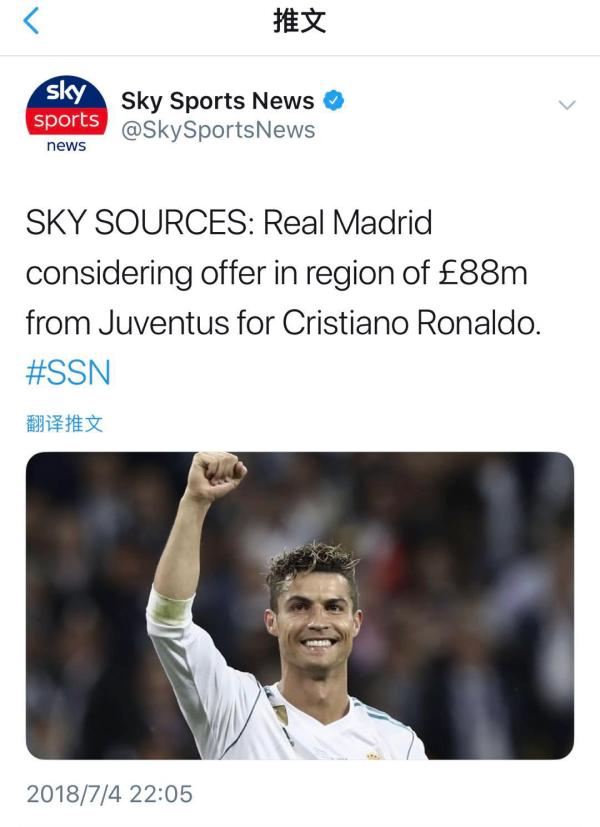This screenshot has width=600, height=827.
Task: Tap the blue 'sky' part of the logo
Action: click(x=66, y=92)
